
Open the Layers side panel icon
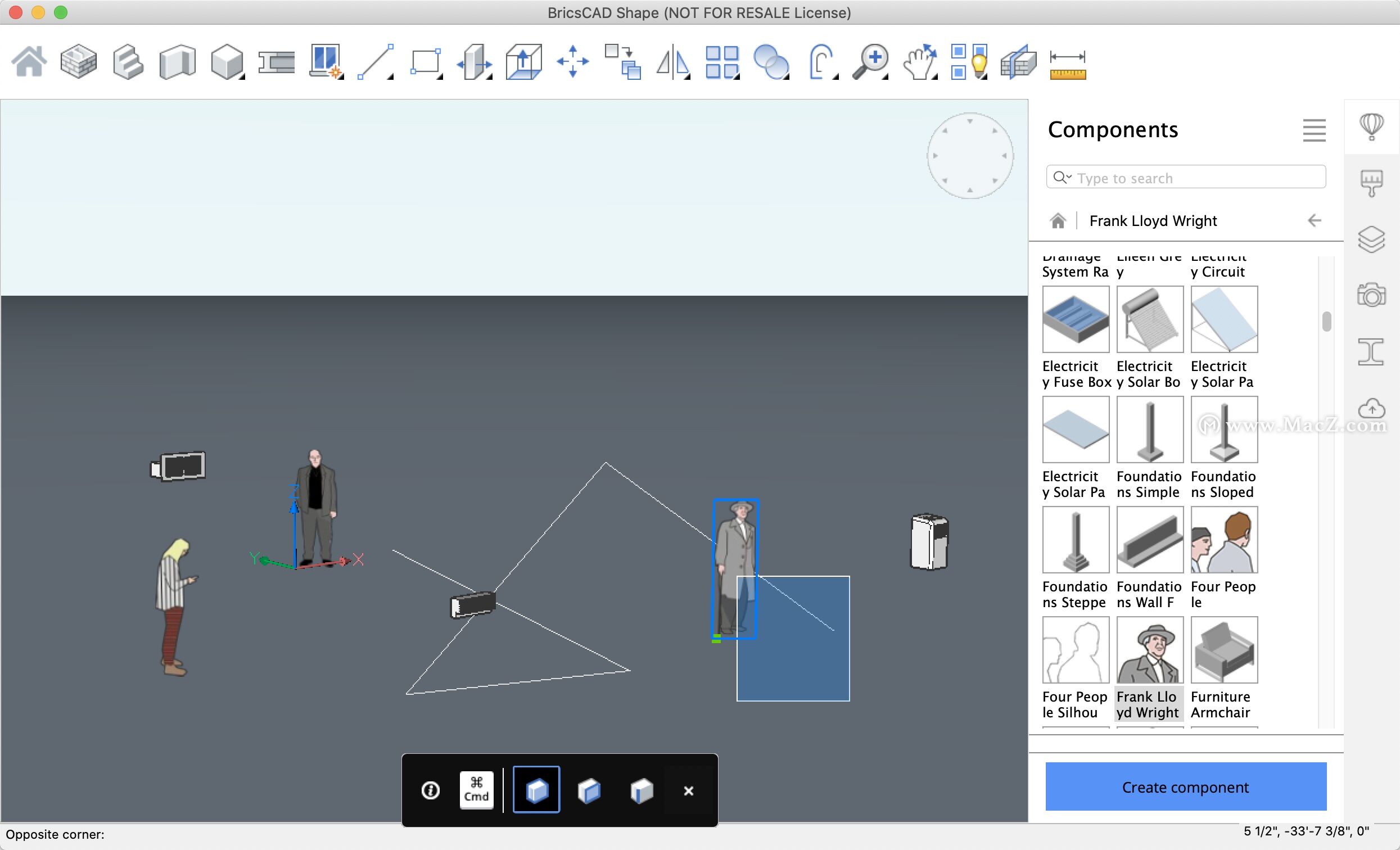pos(1371,239)
